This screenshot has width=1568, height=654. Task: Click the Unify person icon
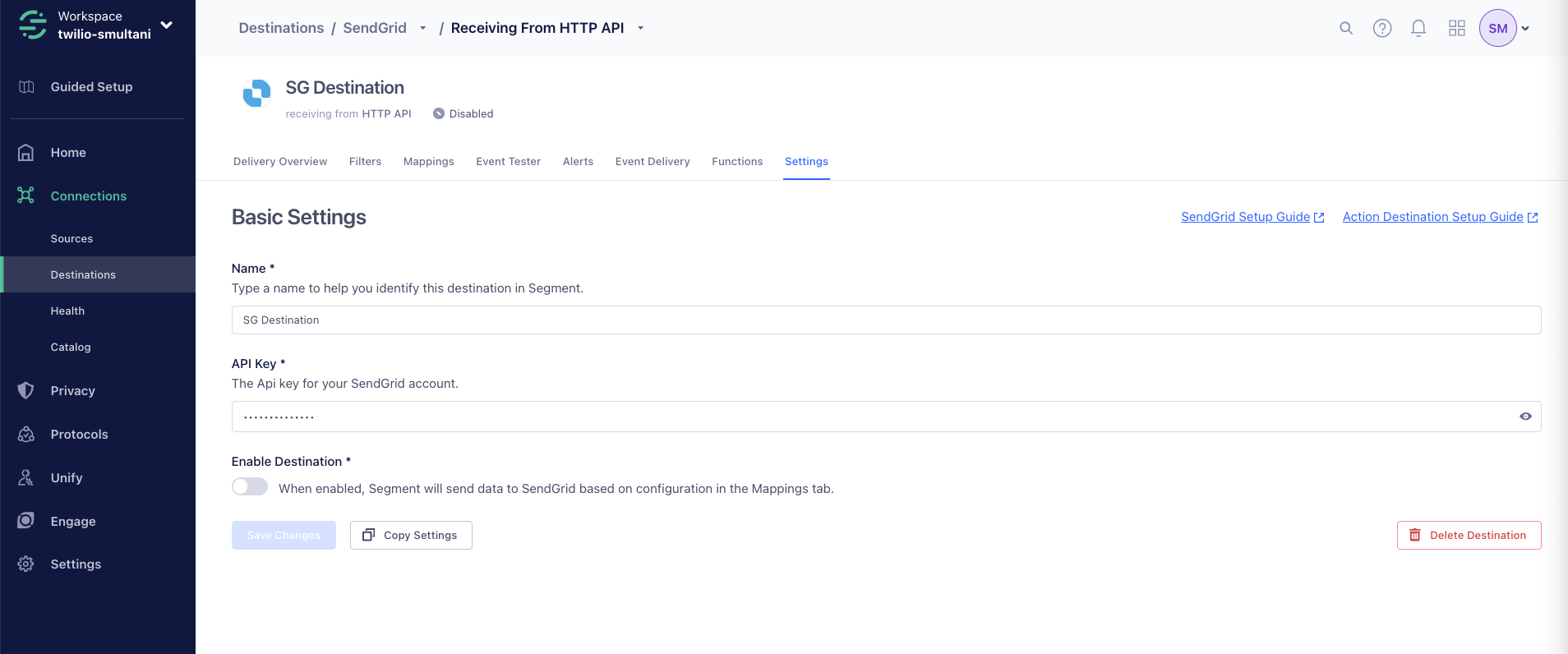tap(26, 477)
